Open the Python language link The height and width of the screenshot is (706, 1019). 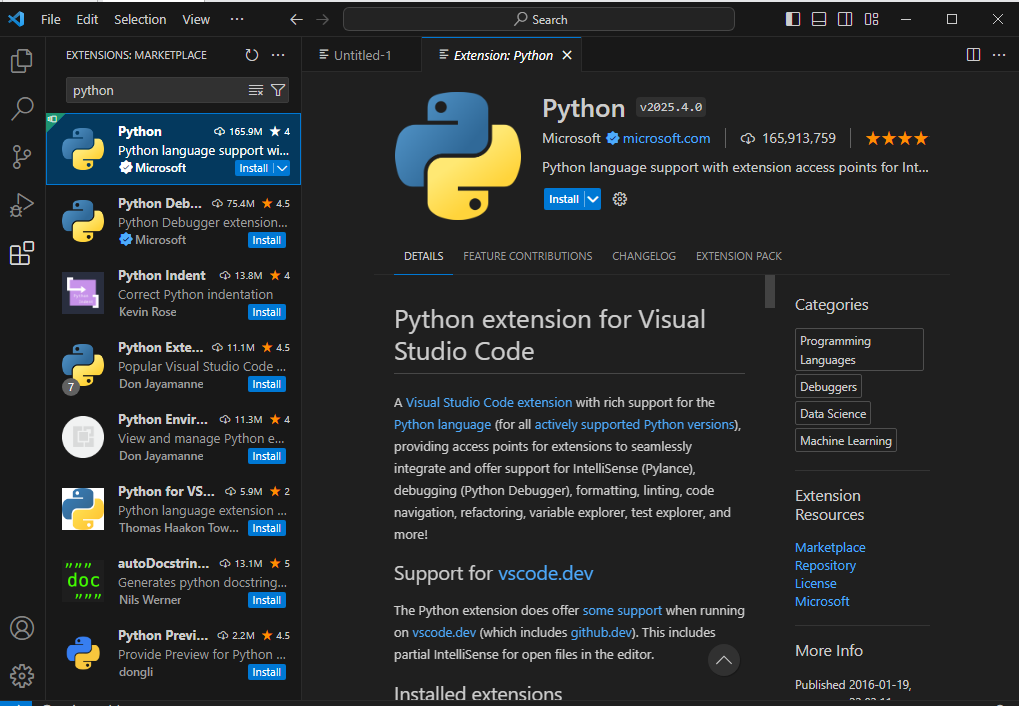443,425
